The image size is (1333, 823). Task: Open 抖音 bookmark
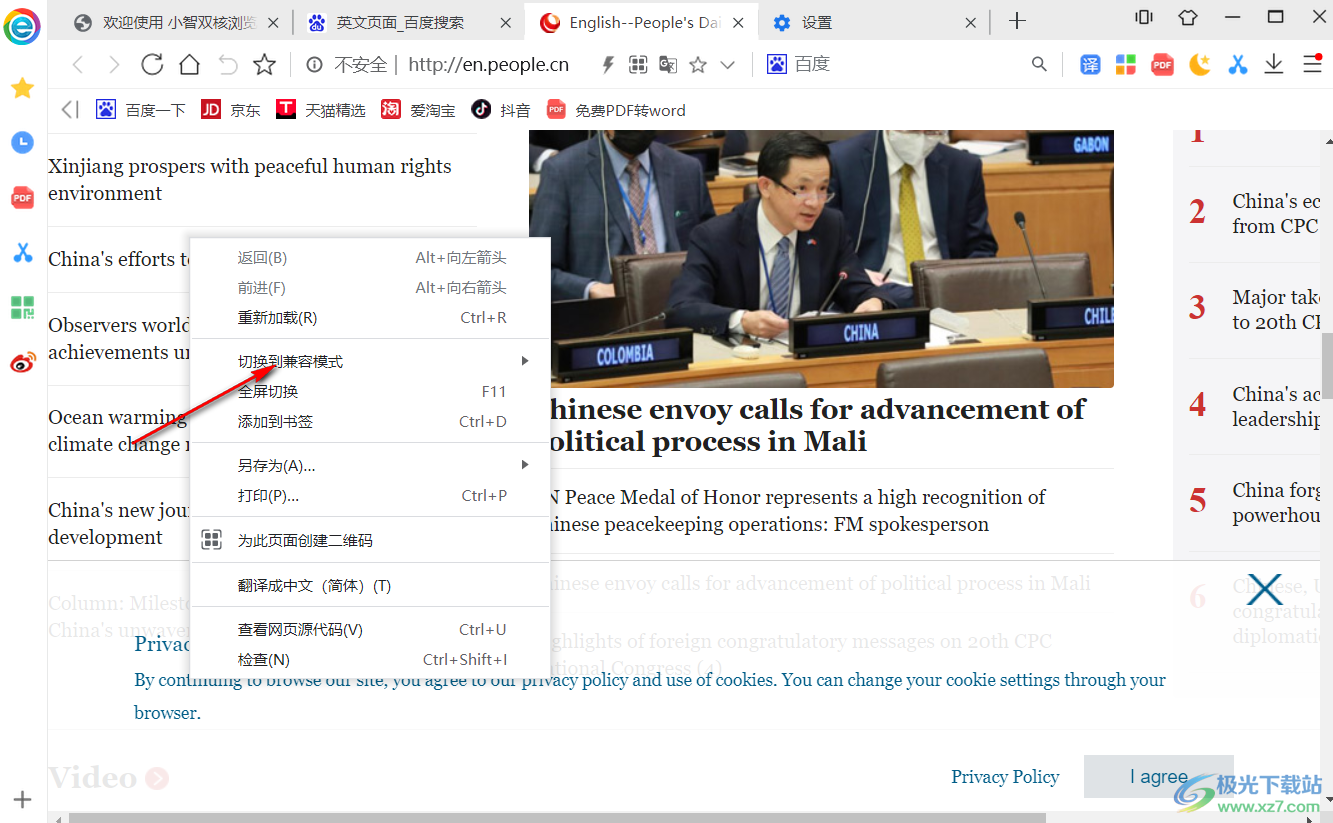click(x=501, y=110)
